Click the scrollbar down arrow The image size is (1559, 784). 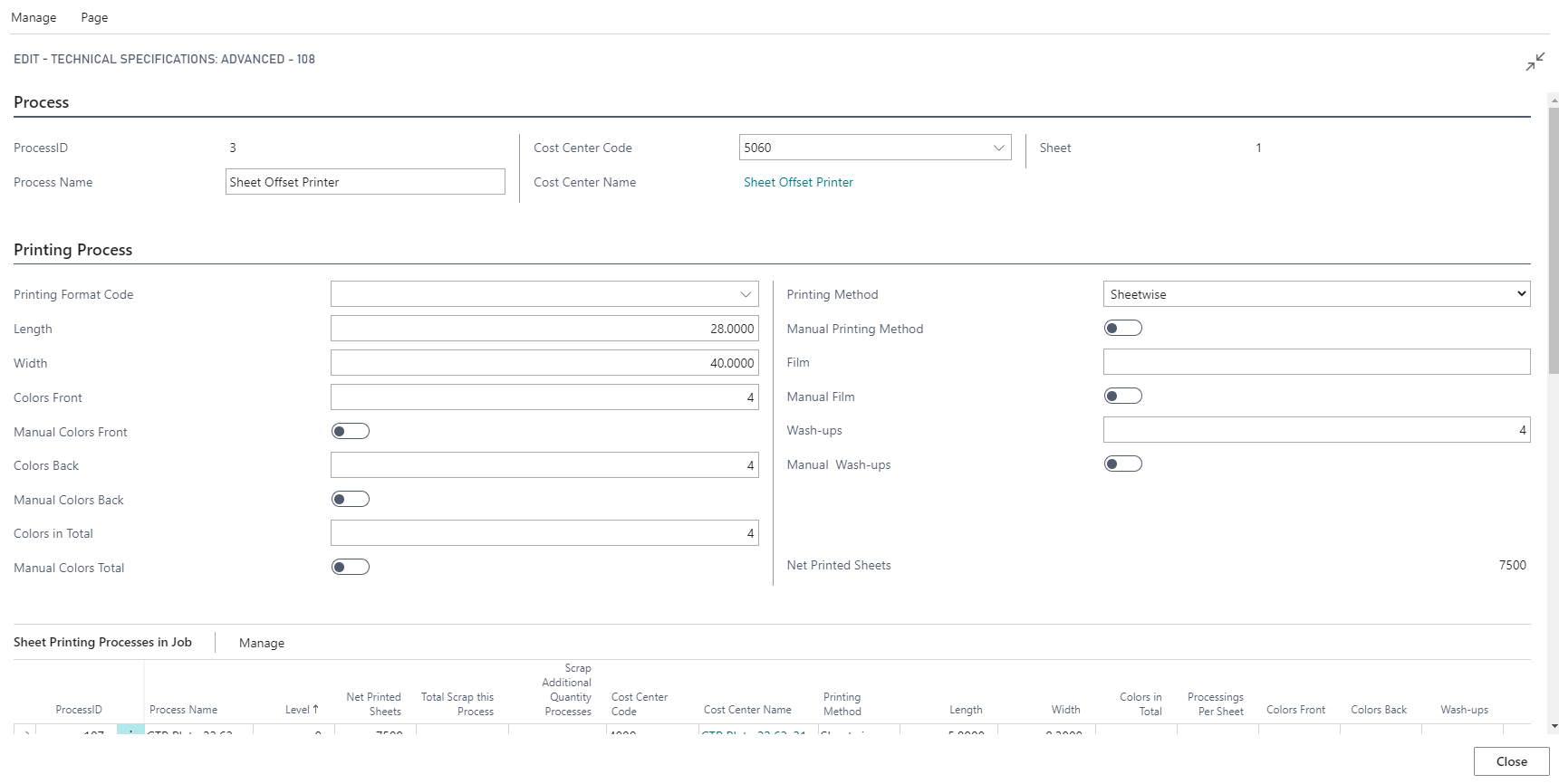1554,726
